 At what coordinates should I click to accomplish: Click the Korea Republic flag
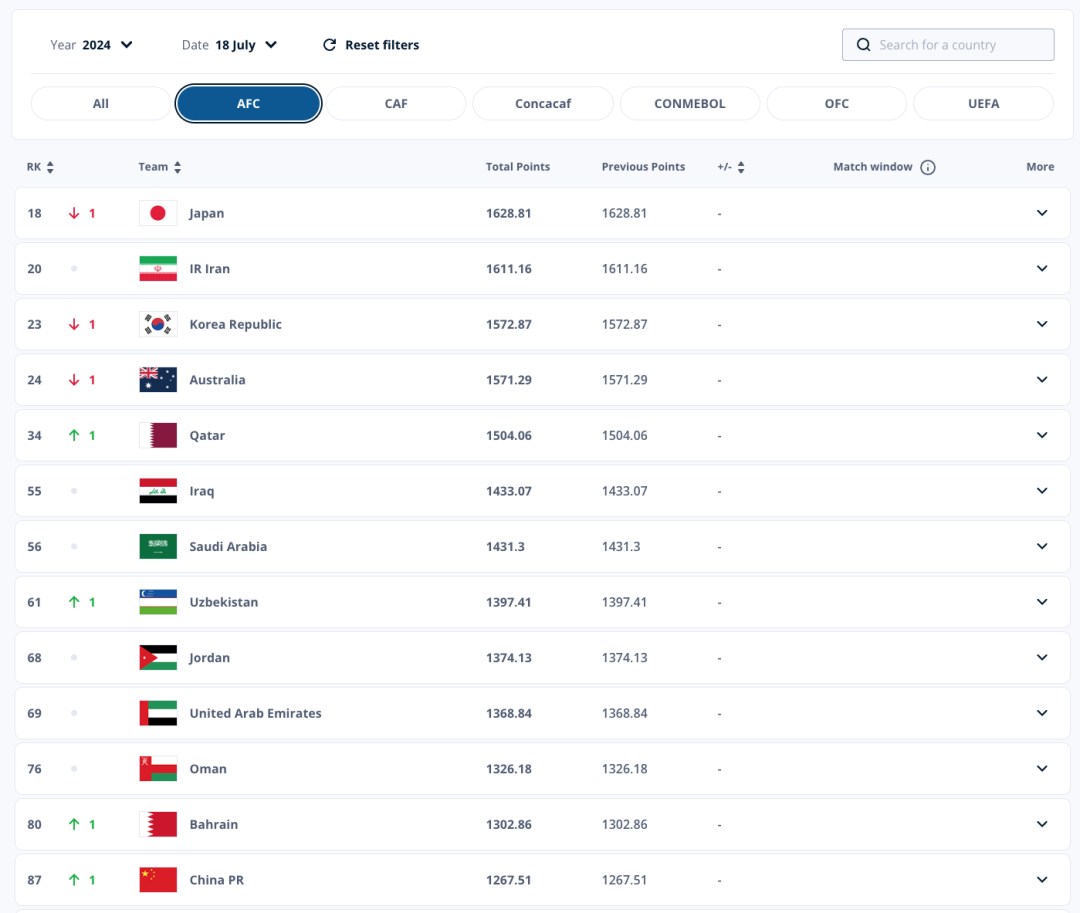(158, 324)
